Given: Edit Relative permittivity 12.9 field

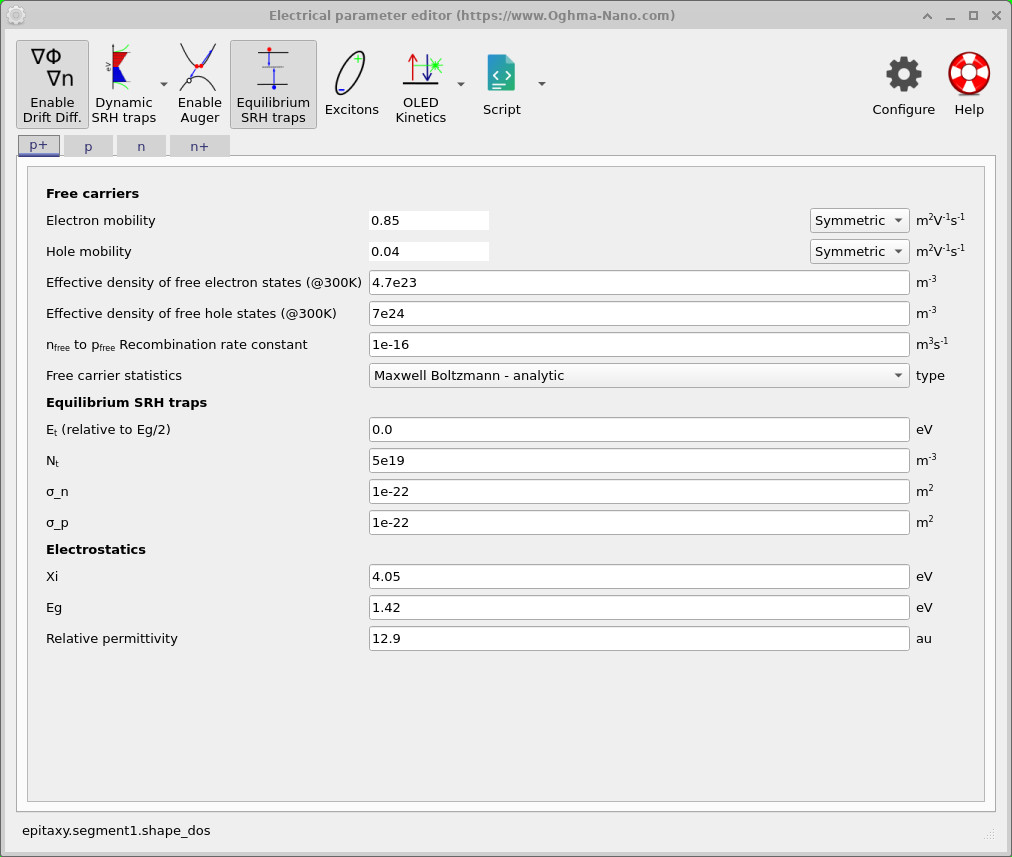Looking at the screenshot, I should coord(639,639).
